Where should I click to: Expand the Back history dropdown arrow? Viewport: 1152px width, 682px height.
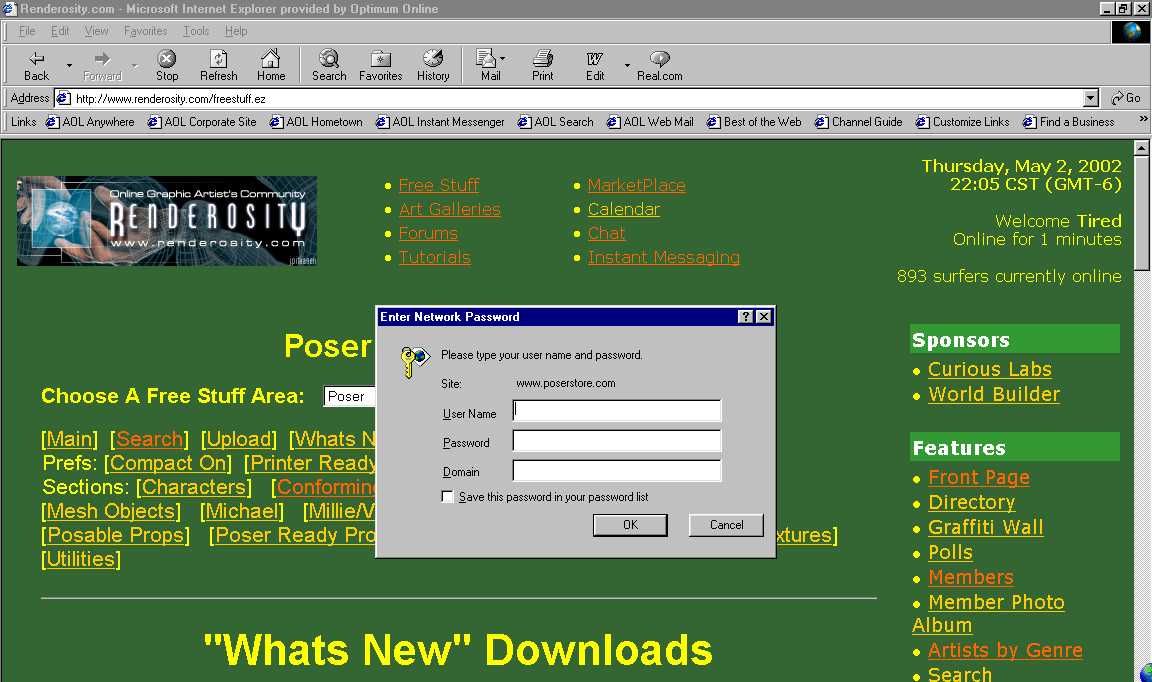coord(69,66)
